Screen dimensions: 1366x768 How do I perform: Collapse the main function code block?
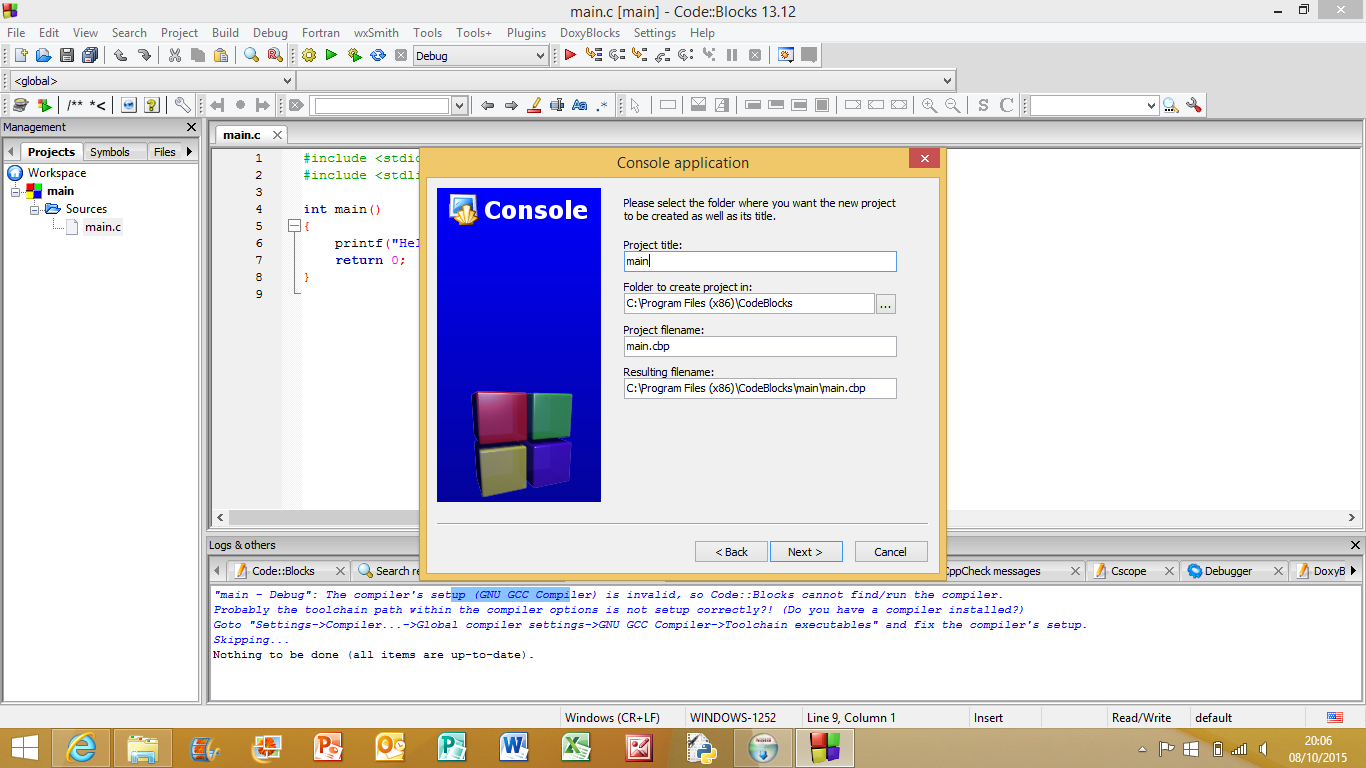[x=293, y=225]
